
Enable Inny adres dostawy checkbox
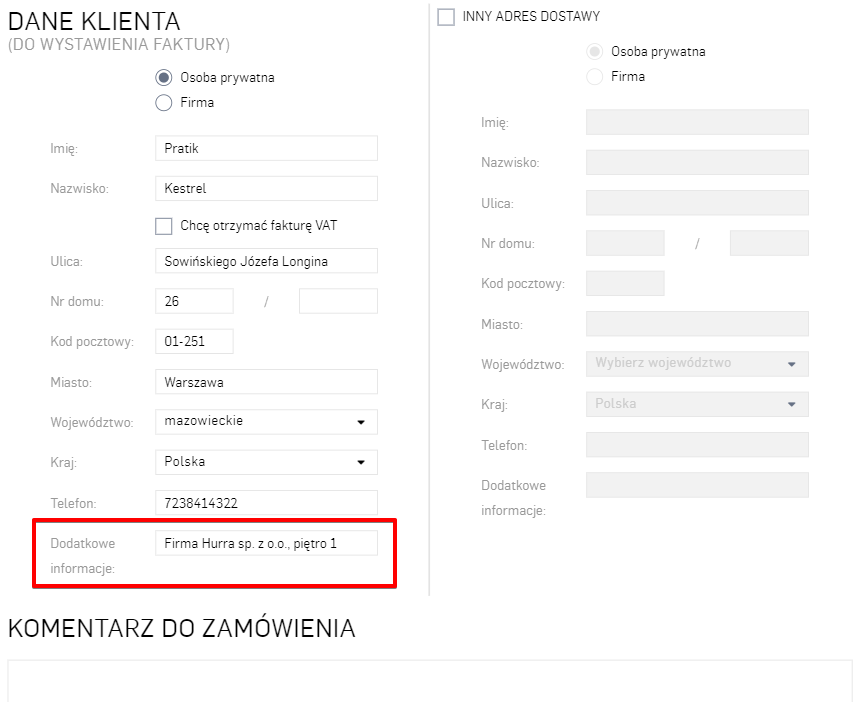tap(446, 17)
